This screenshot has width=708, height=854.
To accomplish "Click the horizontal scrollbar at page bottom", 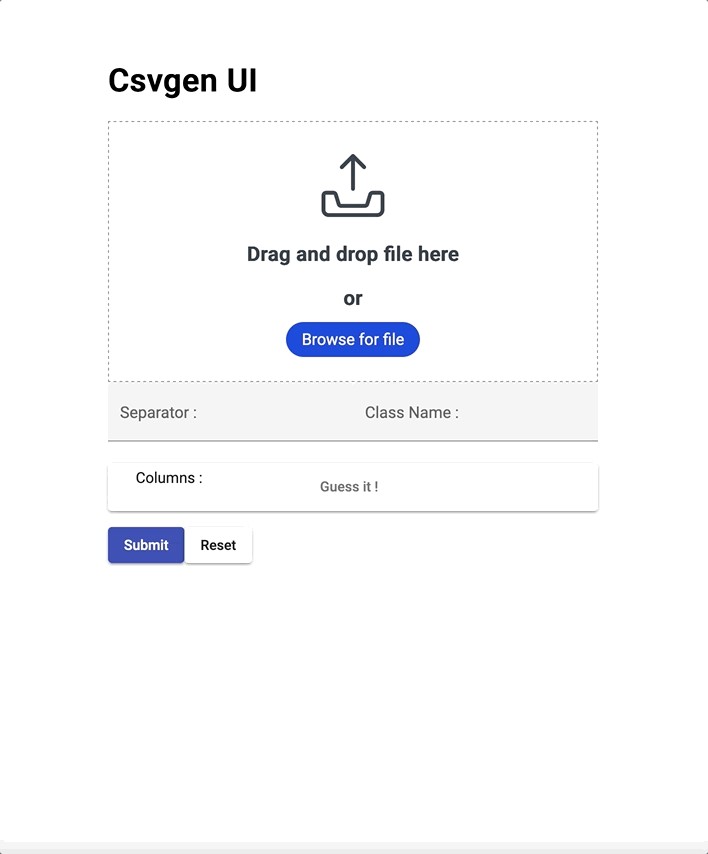I will [354, 847].
